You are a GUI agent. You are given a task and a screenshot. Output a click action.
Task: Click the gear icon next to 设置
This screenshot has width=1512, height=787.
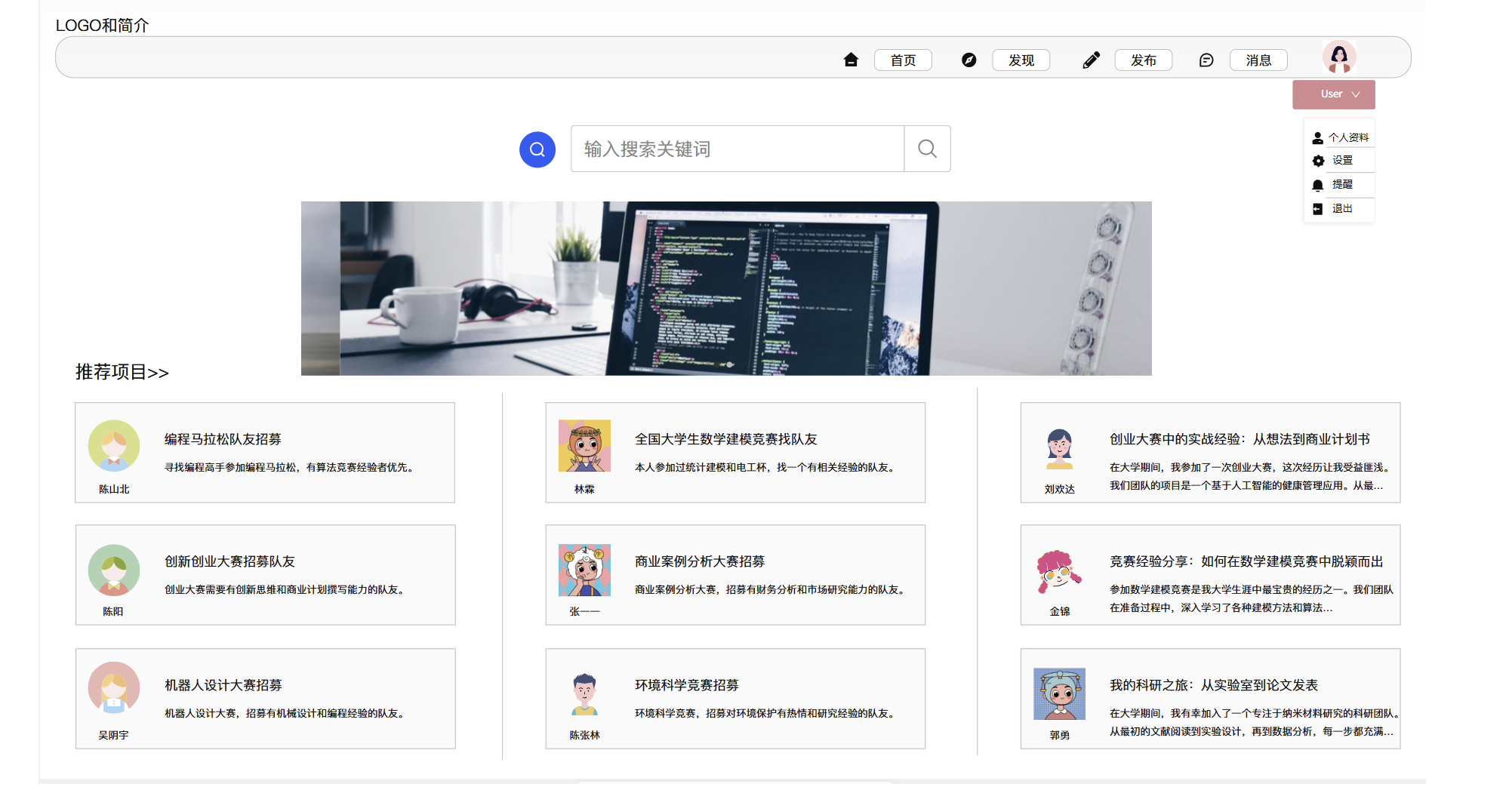(x=1318, y=161)
